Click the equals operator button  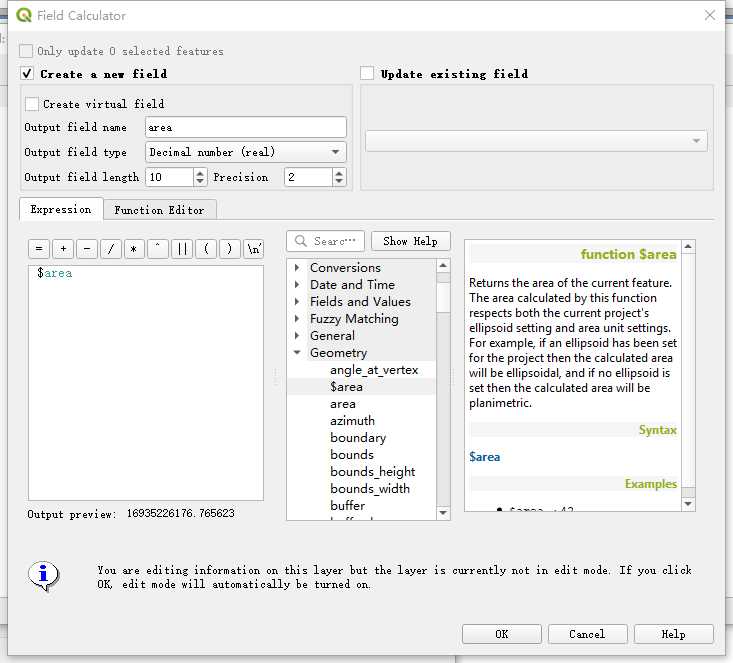(x=39, y=249)
